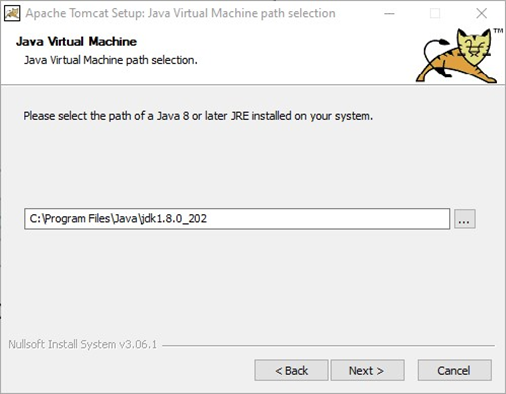
Task: Close the Apache Tomcat Setup window
Action: pos(481,13)
